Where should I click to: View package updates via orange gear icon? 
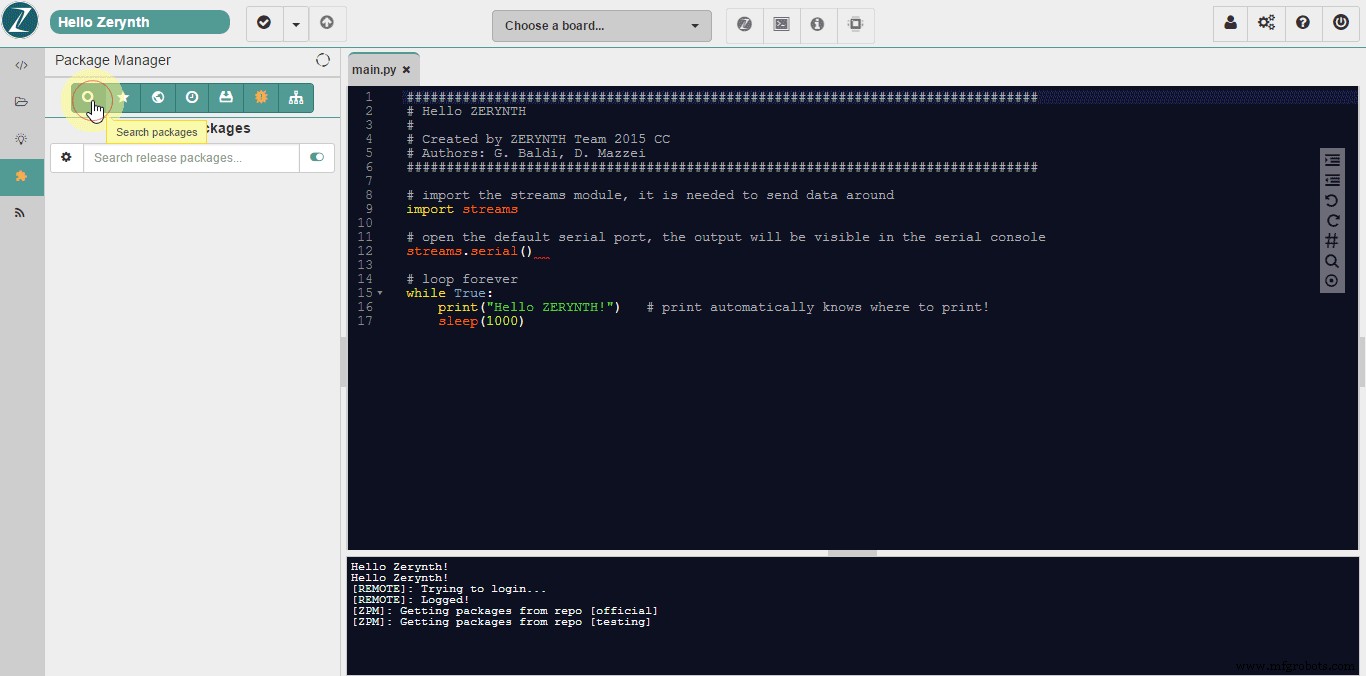pyautogui.click(x=260, y=98)
